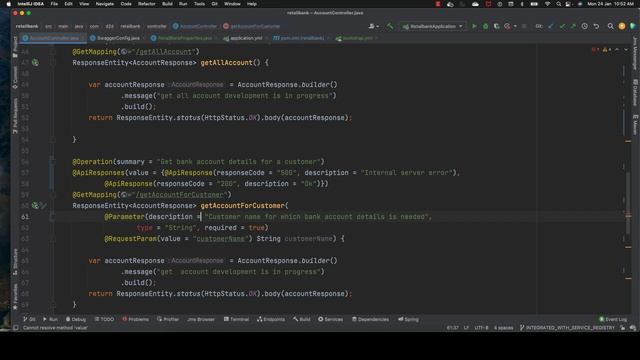This screenshot has height=360, width=640.
Task: Push commits with Git arrow icon
Action: click(x=573, y=26)
